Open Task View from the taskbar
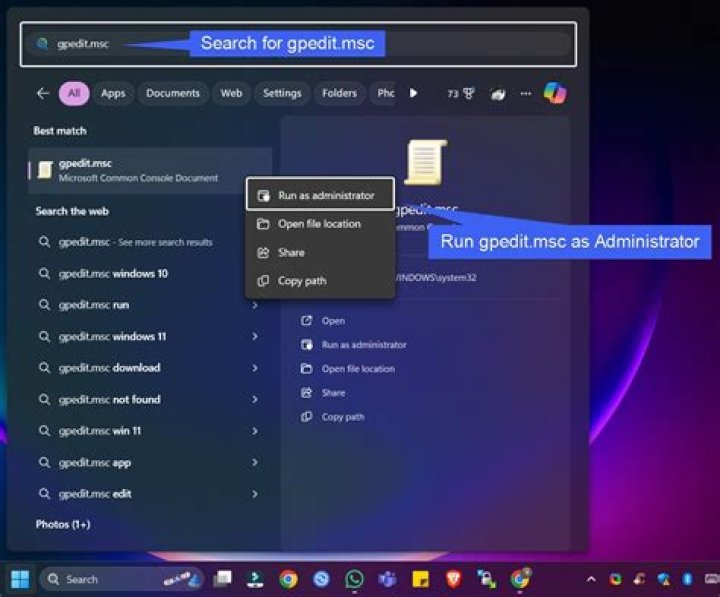 pos(223,580)
